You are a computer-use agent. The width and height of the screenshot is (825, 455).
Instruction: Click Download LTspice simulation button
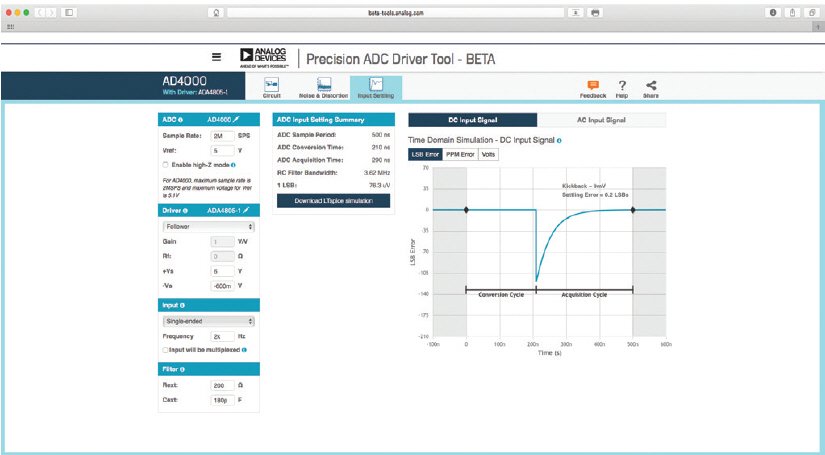pyautogui.click(x=331, y=201)
